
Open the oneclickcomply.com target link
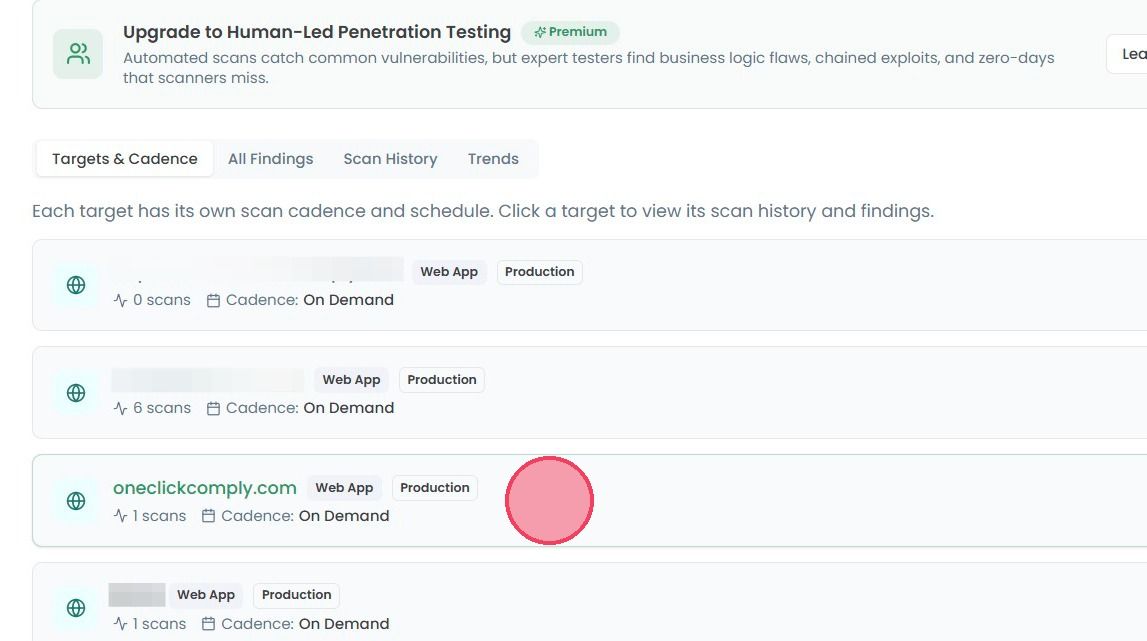click(205, 488)
